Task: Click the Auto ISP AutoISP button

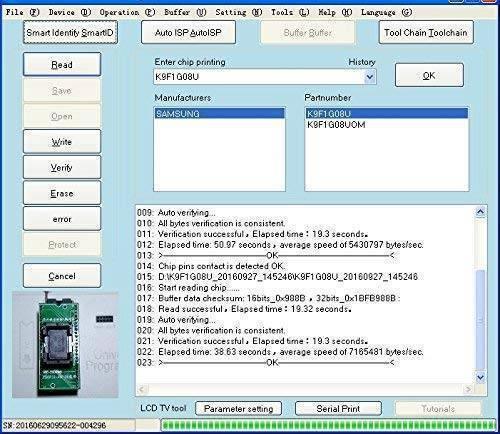Action: (188, 32)
